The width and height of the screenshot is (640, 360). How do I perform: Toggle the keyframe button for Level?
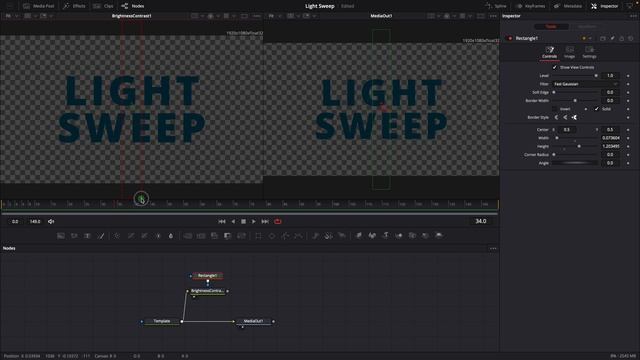628,76
